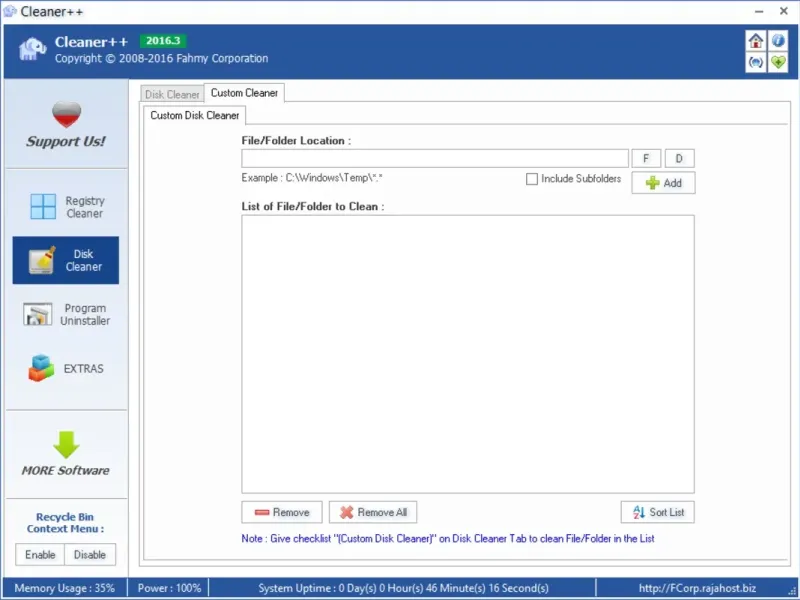800x600 pixels.
Task: Switch to the Disk Cleaner tab
Action: tap(172, 94)
